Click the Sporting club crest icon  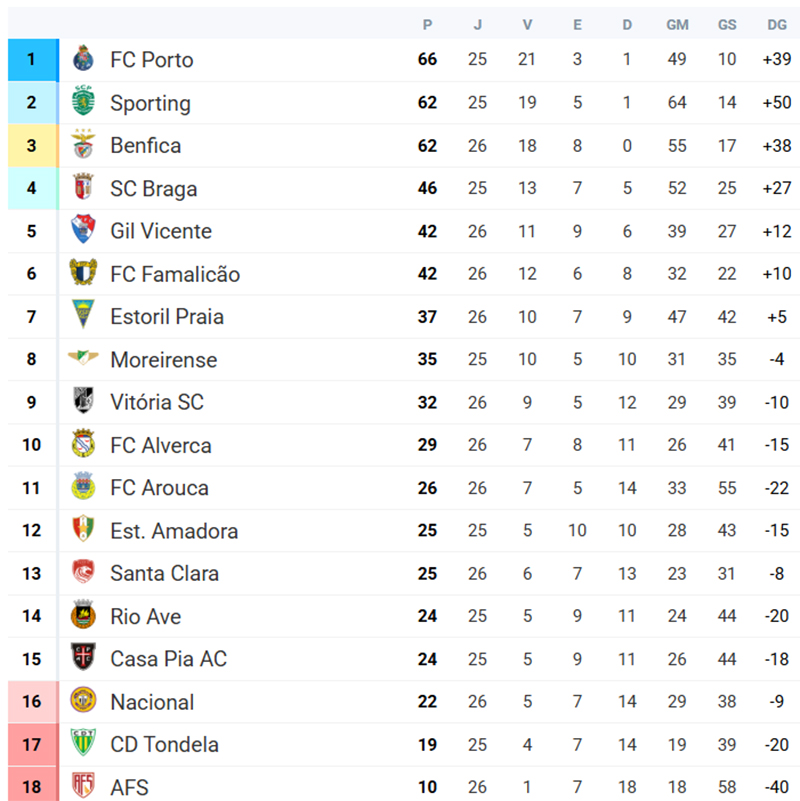(84, 102)
